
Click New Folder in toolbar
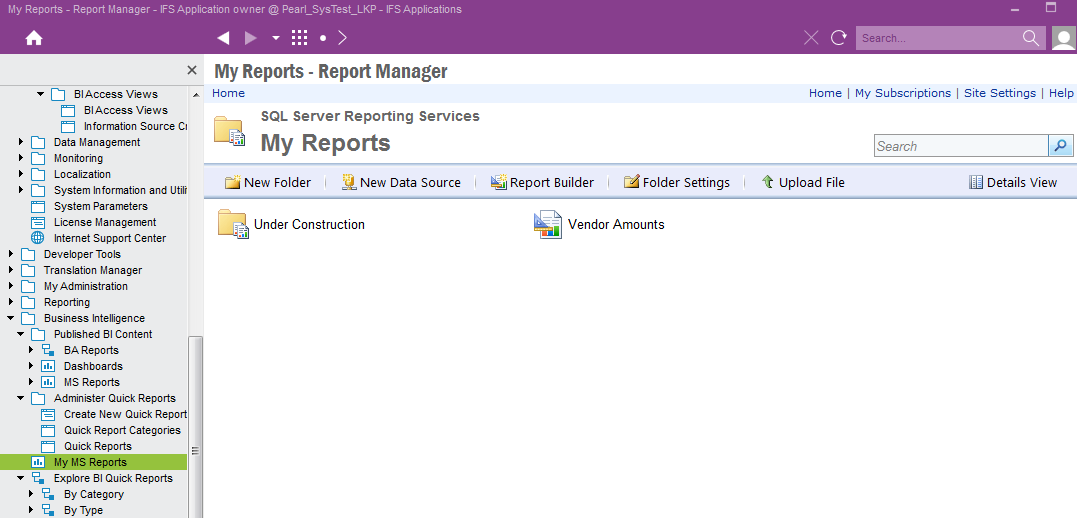coord(268,183)
